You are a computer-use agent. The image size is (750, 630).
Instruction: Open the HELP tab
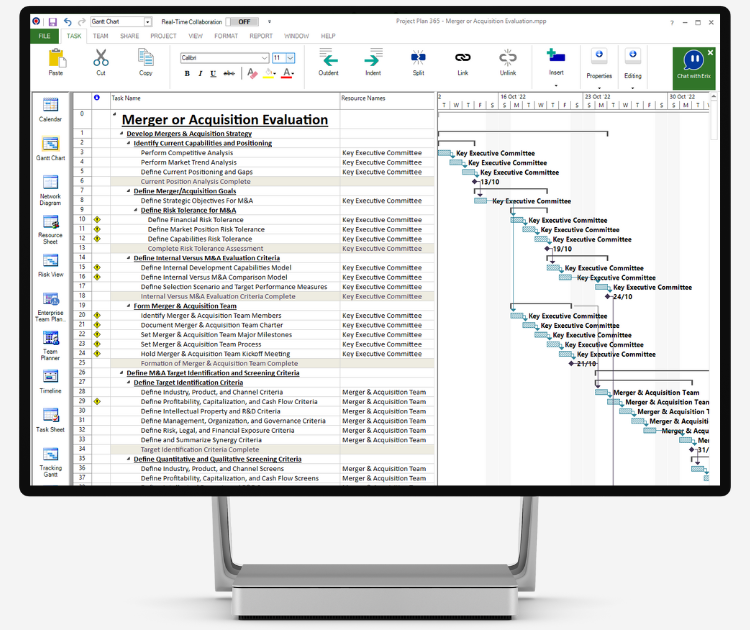[328, 36]
